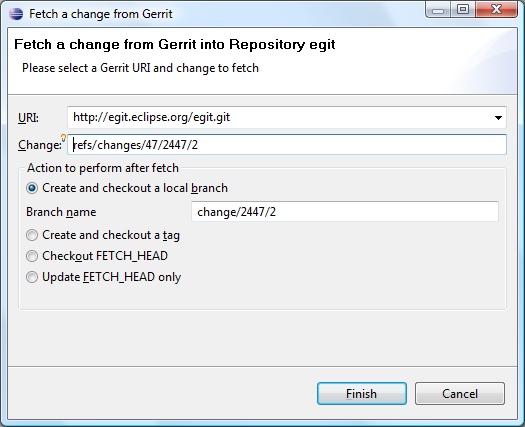The height and width of the screenshot is (427, 525).
Task: Click the title bar text Fetch a change from Gerrit
Action: pos(101,14)
